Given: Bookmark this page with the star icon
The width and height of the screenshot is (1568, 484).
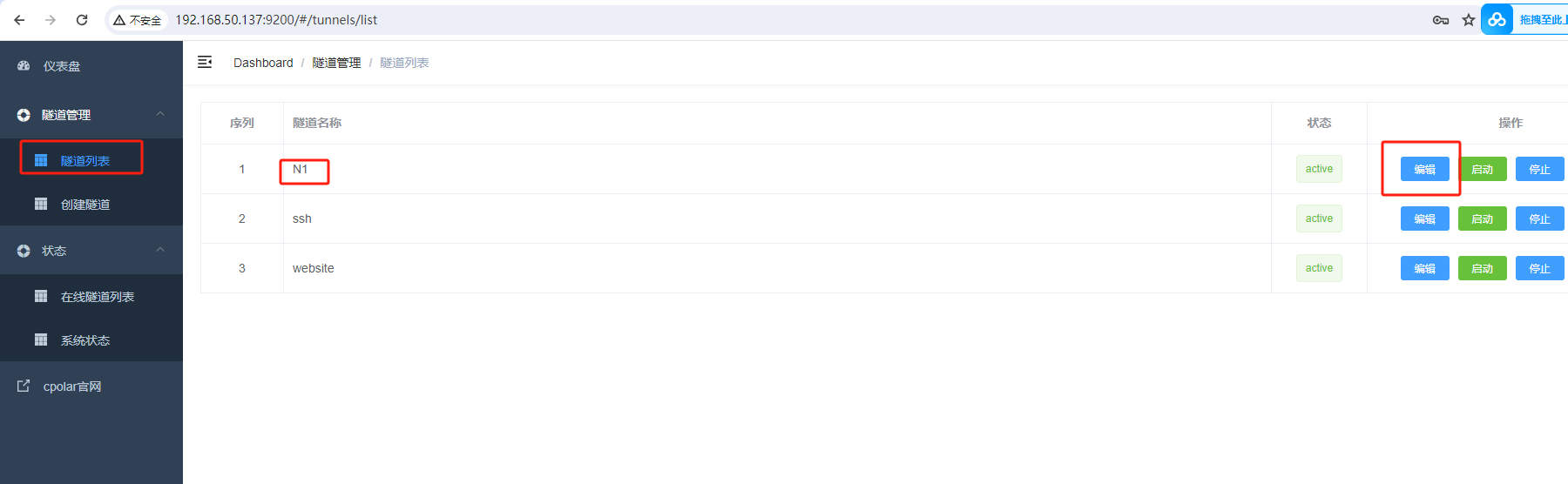Looking at the screenshot, I should coord(1469,20).
